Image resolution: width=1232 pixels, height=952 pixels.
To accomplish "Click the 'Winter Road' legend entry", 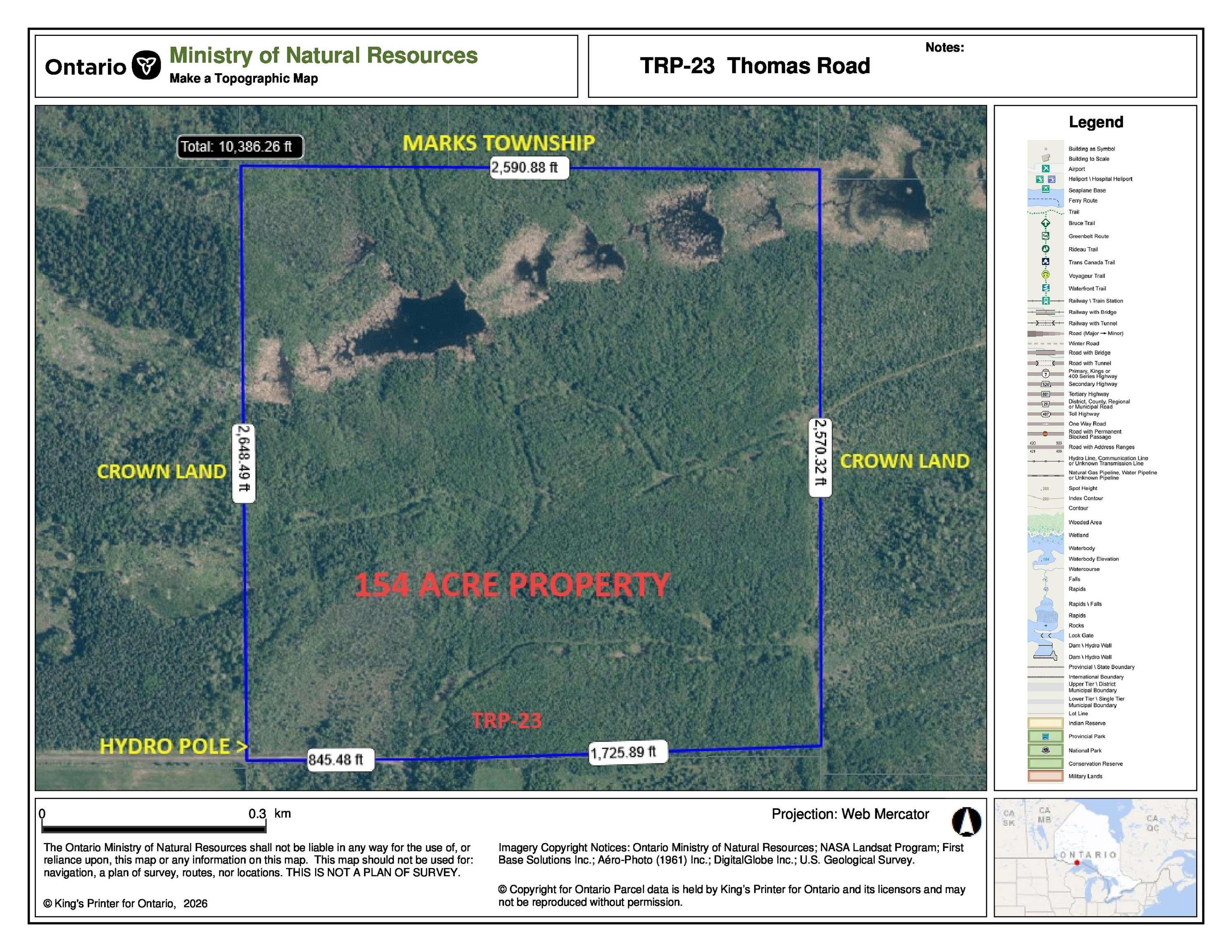I will (x=1084, y=343).
